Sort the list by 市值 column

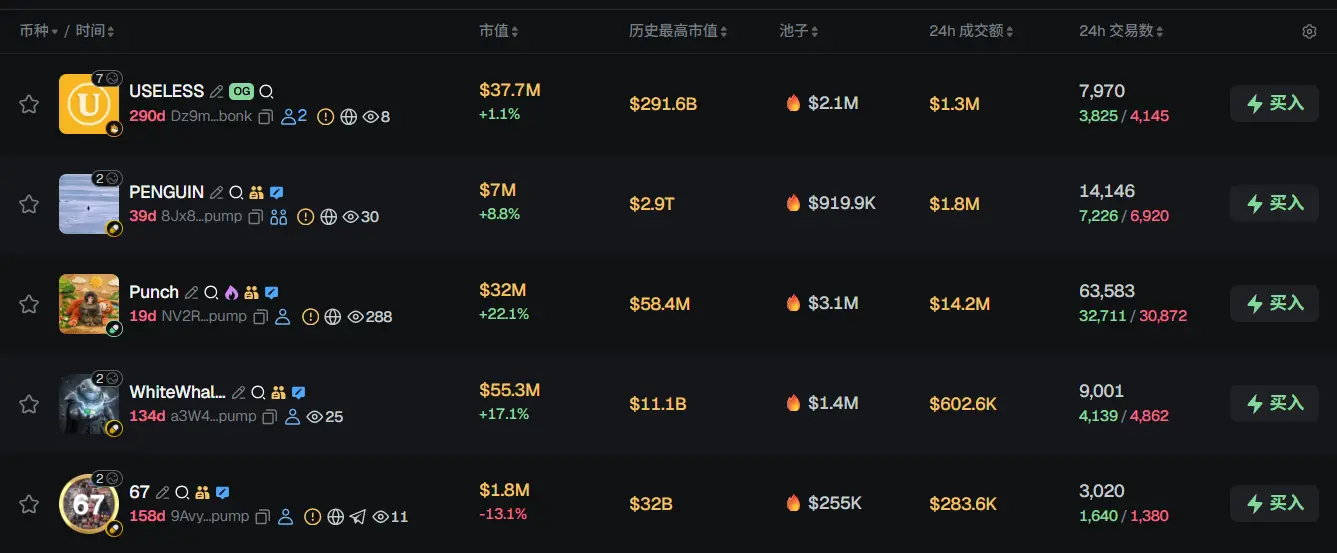(x=498, y=32)
